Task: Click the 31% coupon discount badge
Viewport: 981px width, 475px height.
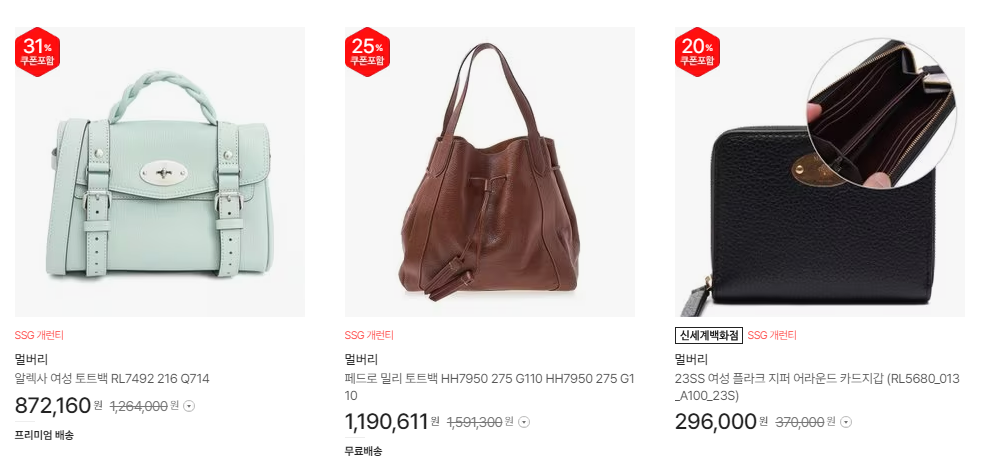Action: pos(38,52)
